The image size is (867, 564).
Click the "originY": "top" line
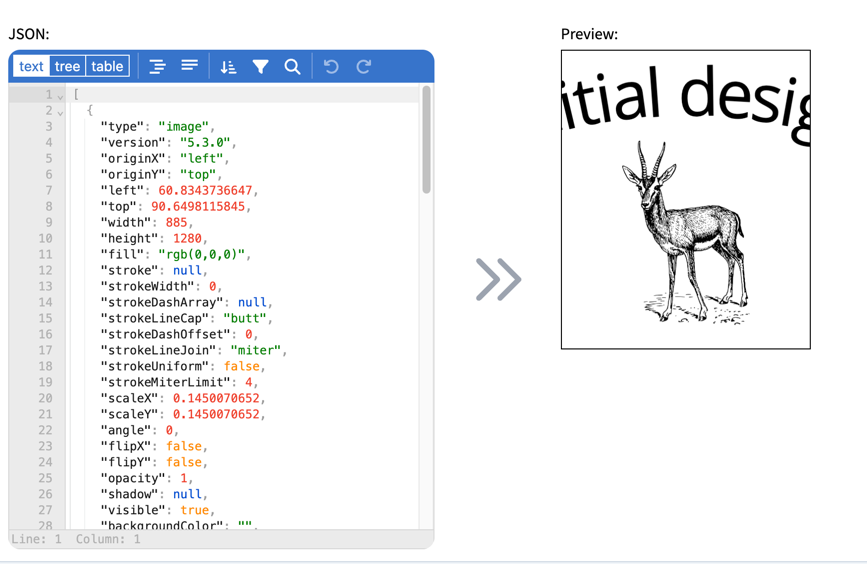pos(161,175)
